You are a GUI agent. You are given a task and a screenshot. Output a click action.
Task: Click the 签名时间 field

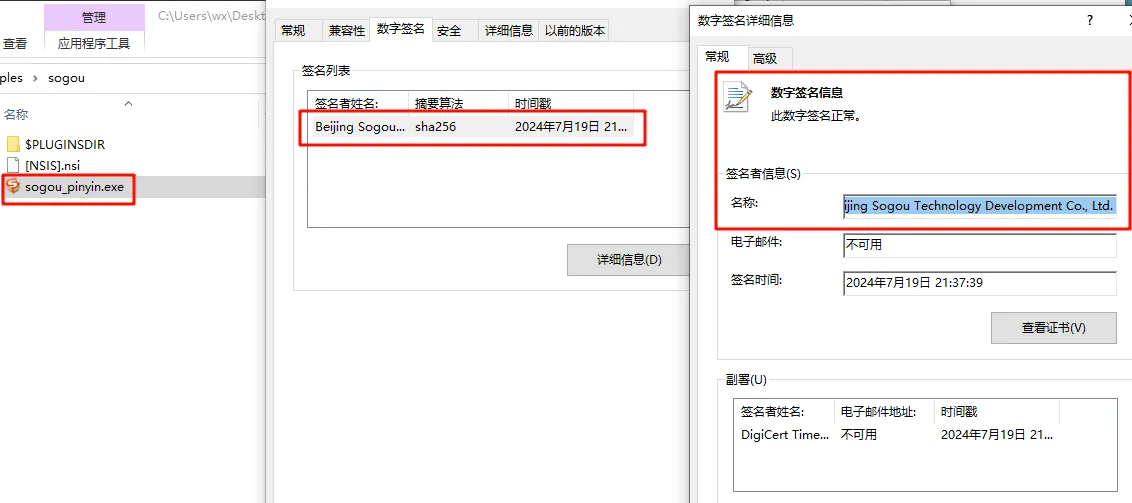point(980,284)
